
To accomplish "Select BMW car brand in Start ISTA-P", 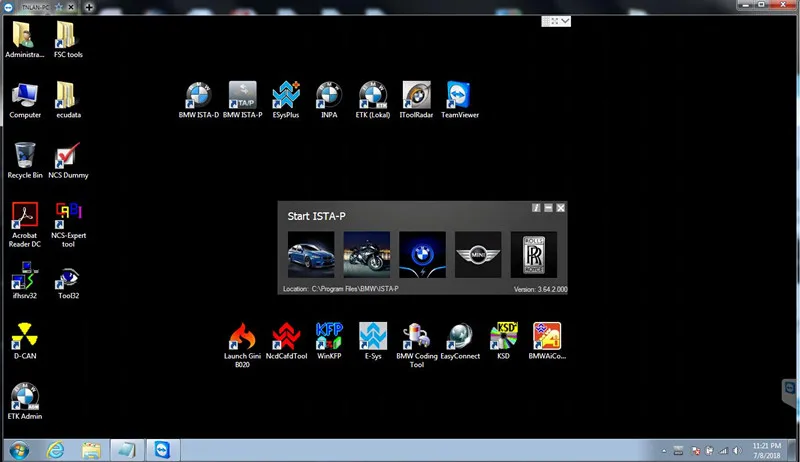I will [x=311, y=254].
